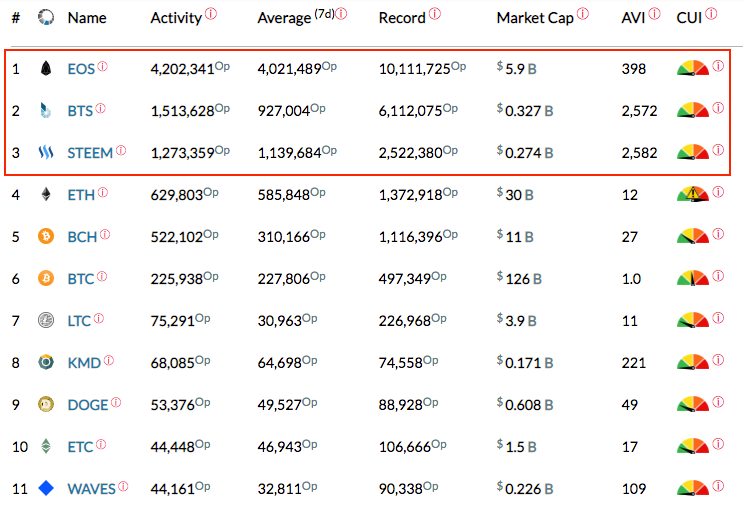This screenshot has width=744, height=507.
Task: Click the CUI gauge in EOS row
Action: point(693,68)
